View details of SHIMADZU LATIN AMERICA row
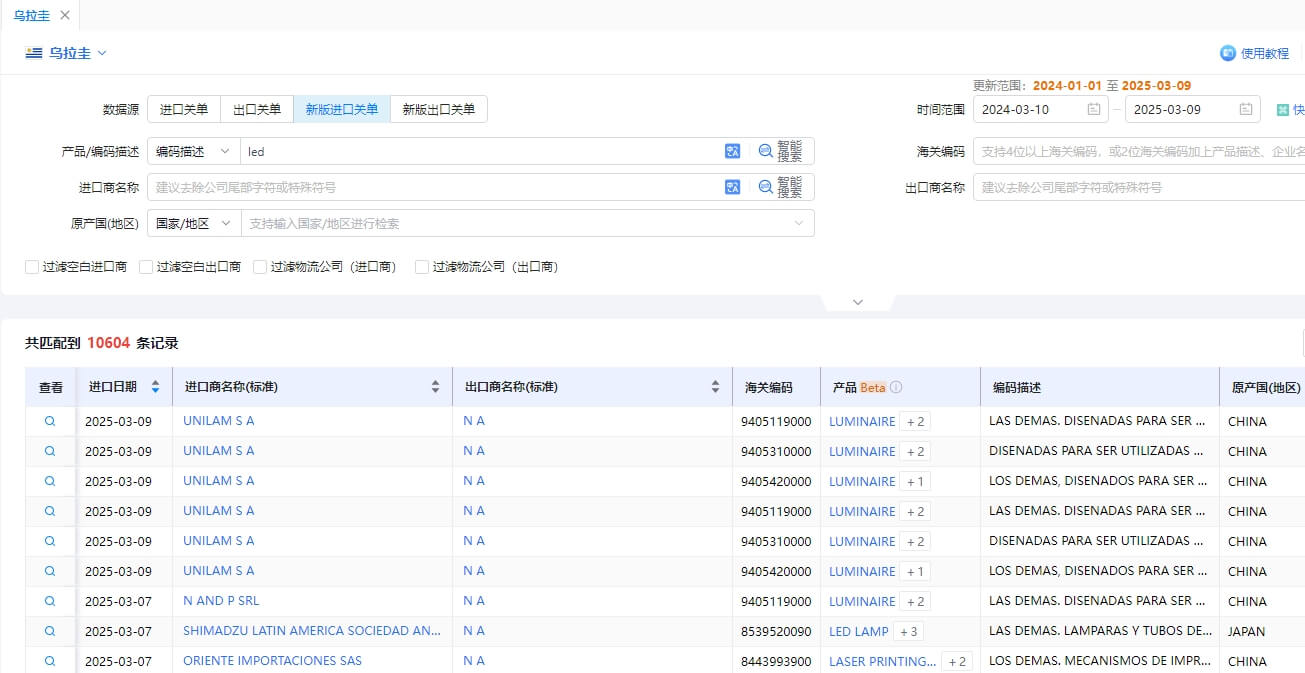Viewport: 1305px width, 673px height. pyautogui.click(x=50, y=631)
